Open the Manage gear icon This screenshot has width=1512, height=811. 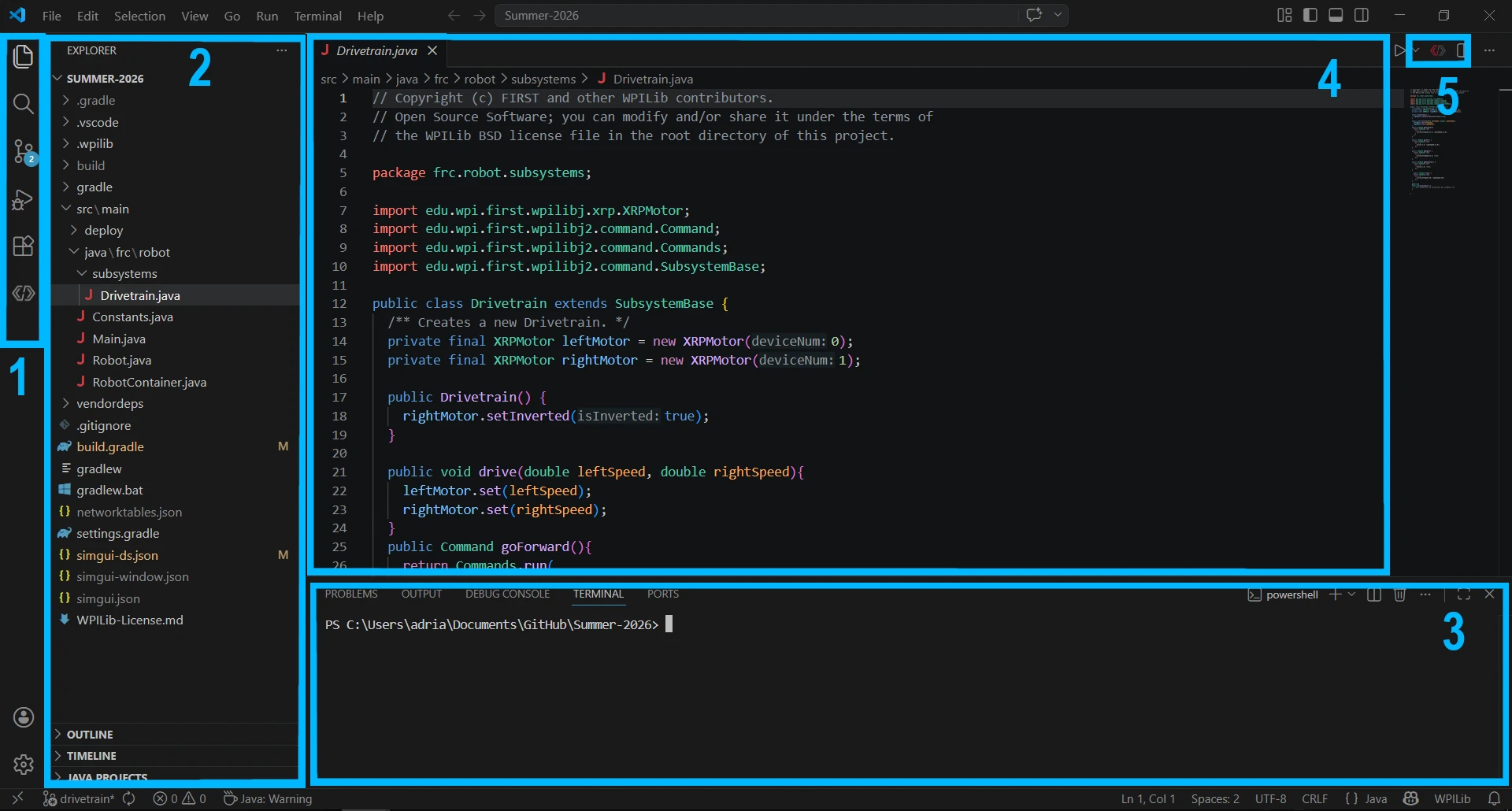coord(24,764)
